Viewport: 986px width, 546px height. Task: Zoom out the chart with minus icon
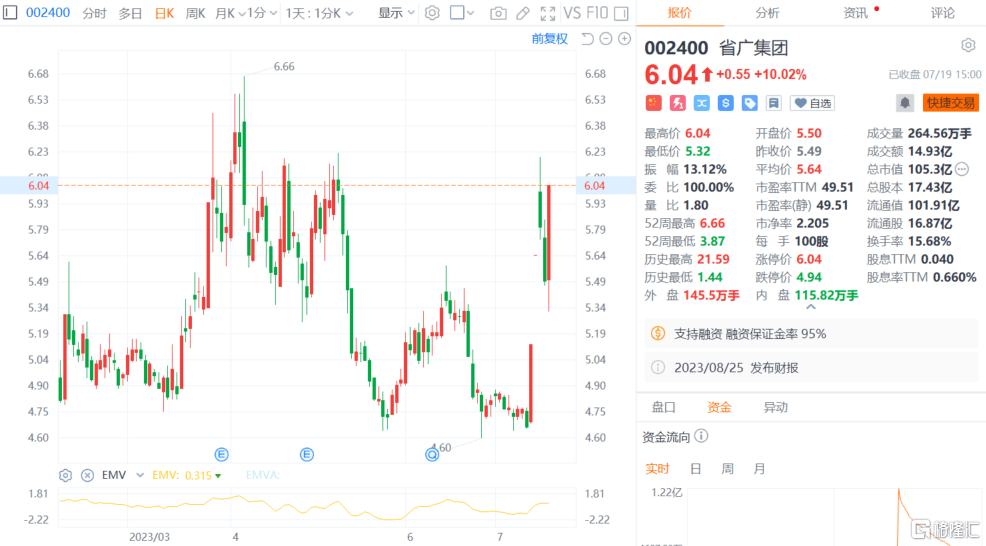click(606, 39)
